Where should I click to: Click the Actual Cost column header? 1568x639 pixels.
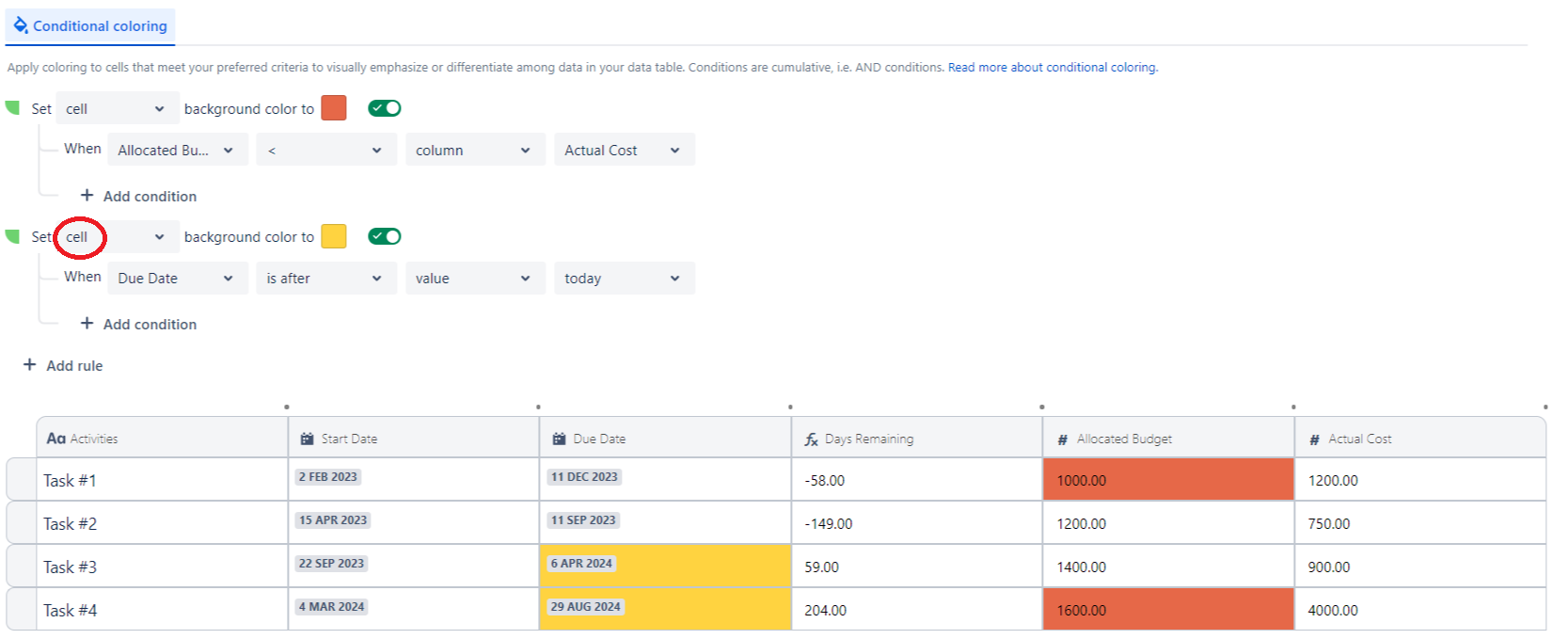1358,439
